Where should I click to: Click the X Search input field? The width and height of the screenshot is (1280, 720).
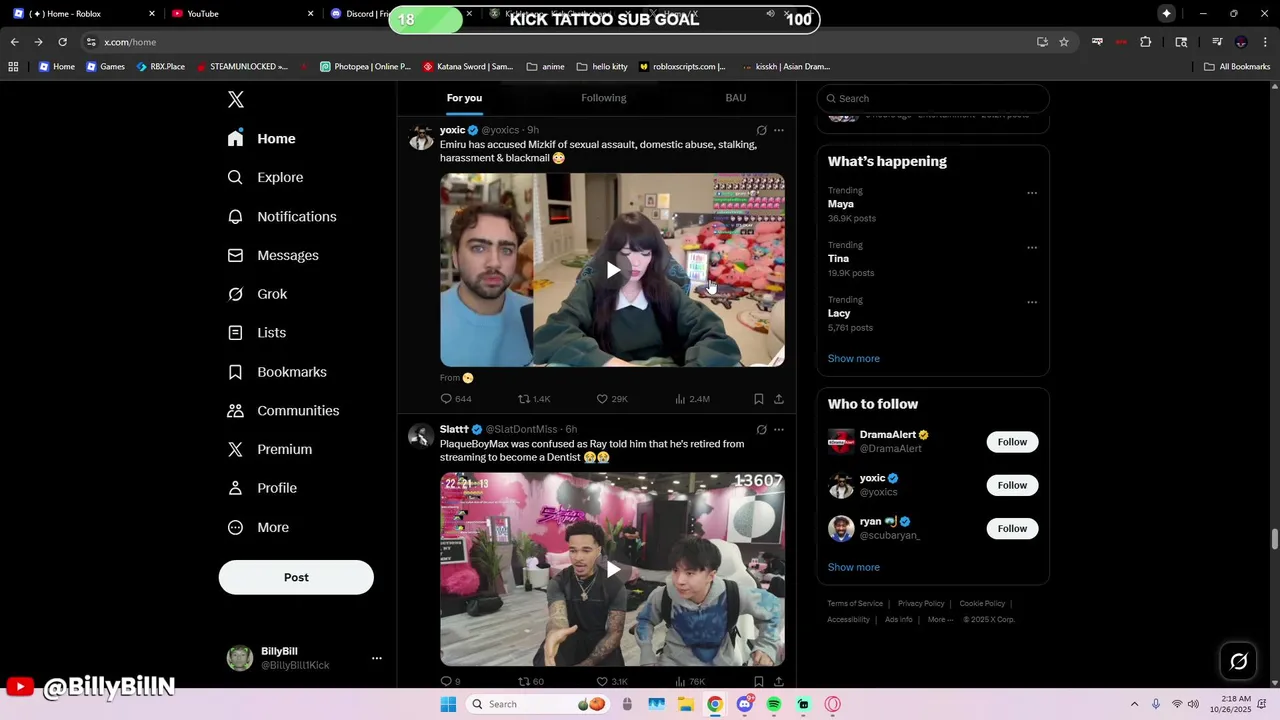933,98
